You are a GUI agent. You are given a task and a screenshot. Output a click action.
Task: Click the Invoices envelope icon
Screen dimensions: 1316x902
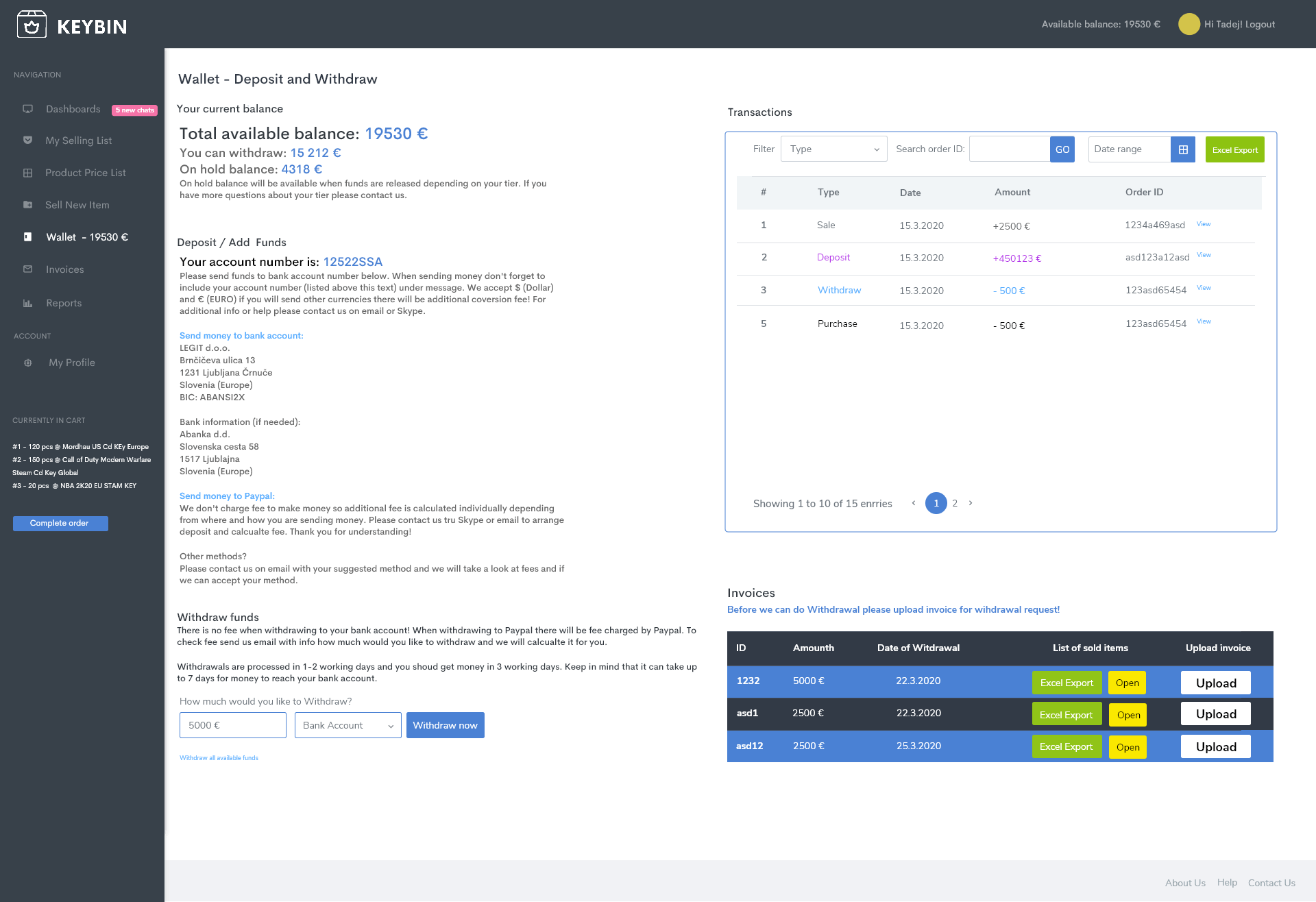28,269
